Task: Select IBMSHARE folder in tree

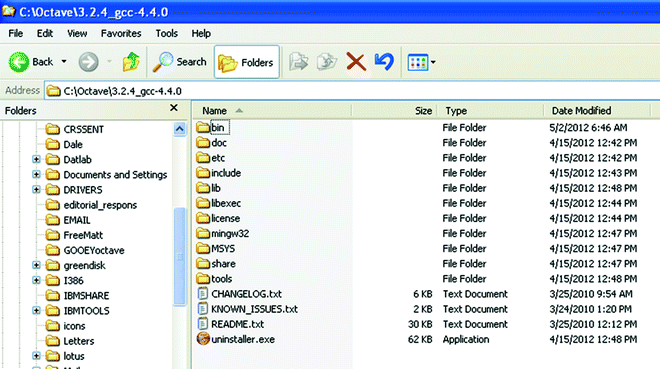Action: point(77,296)
